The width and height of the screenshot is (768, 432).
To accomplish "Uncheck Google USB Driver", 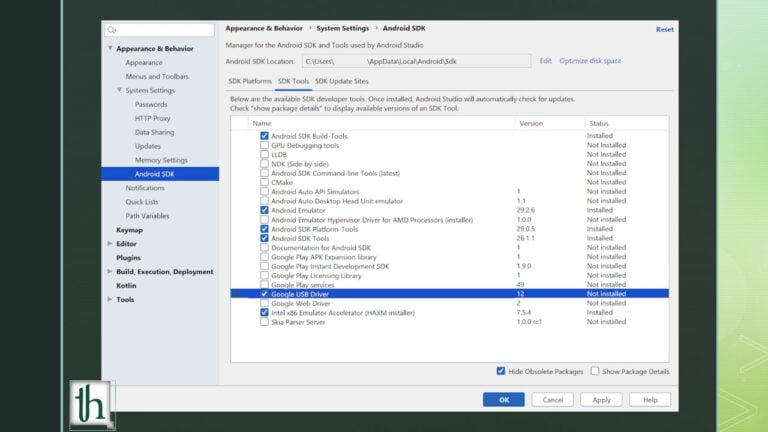I will pos(264,294).
